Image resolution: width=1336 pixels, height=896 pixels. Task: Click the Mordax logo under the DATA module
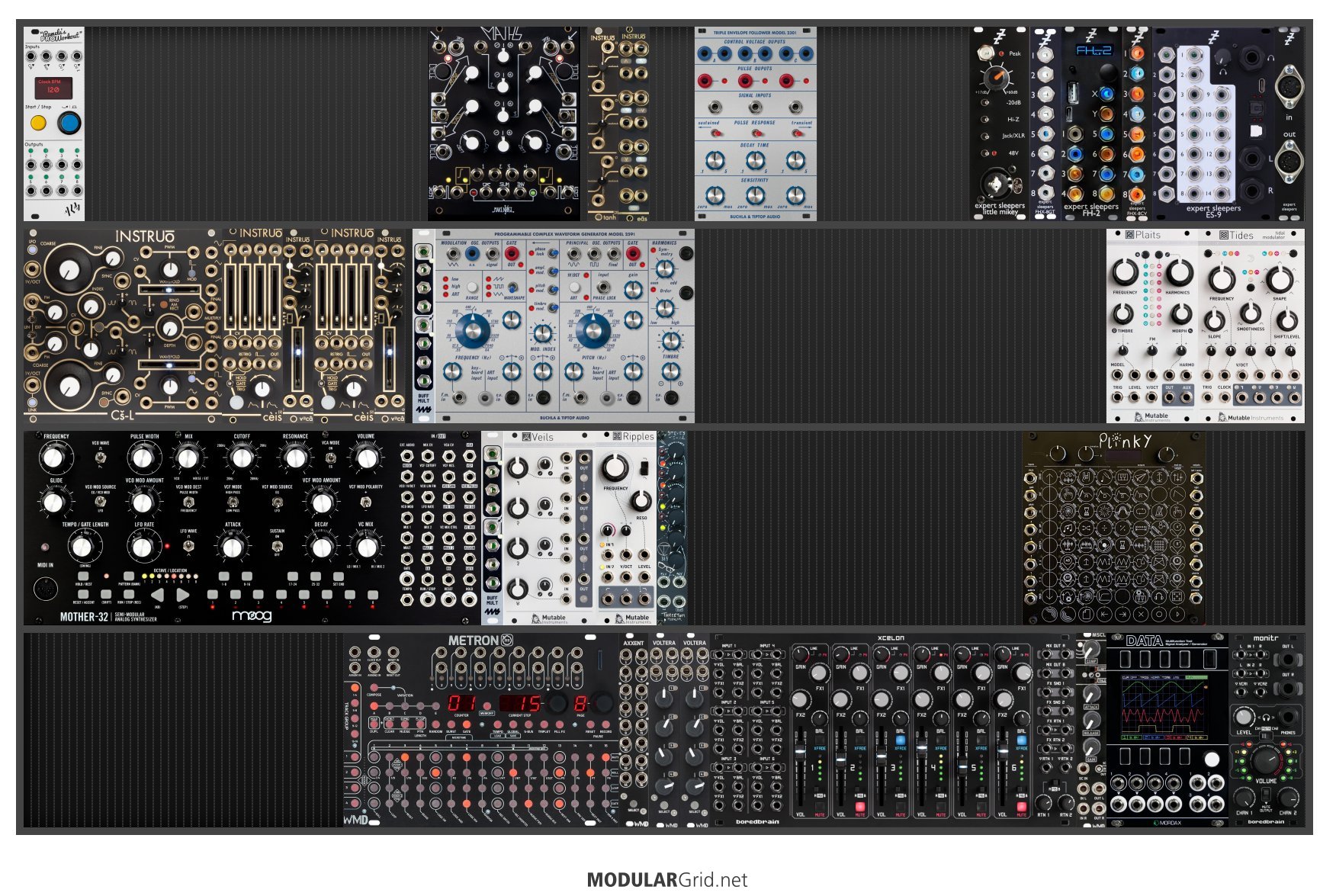coord(1166,823)
